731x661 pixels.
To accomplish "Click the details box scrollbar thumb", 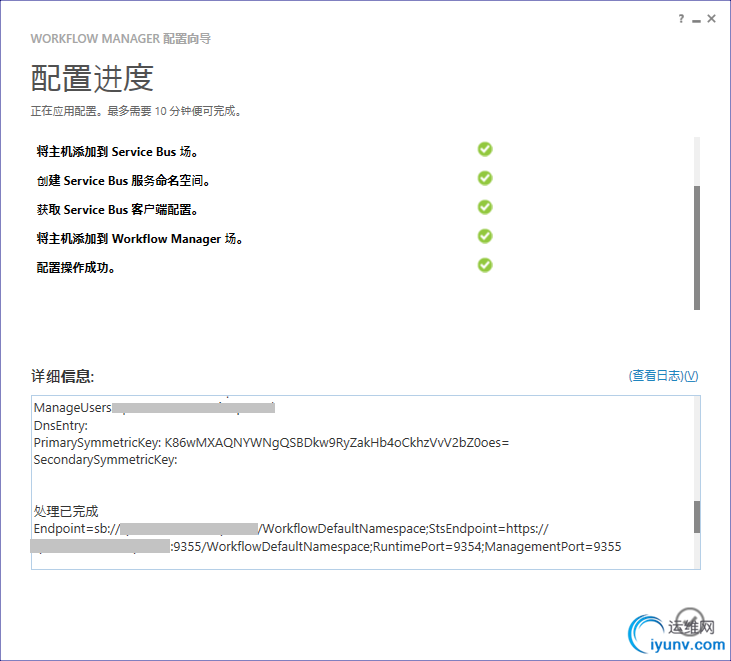I will 697,516.
